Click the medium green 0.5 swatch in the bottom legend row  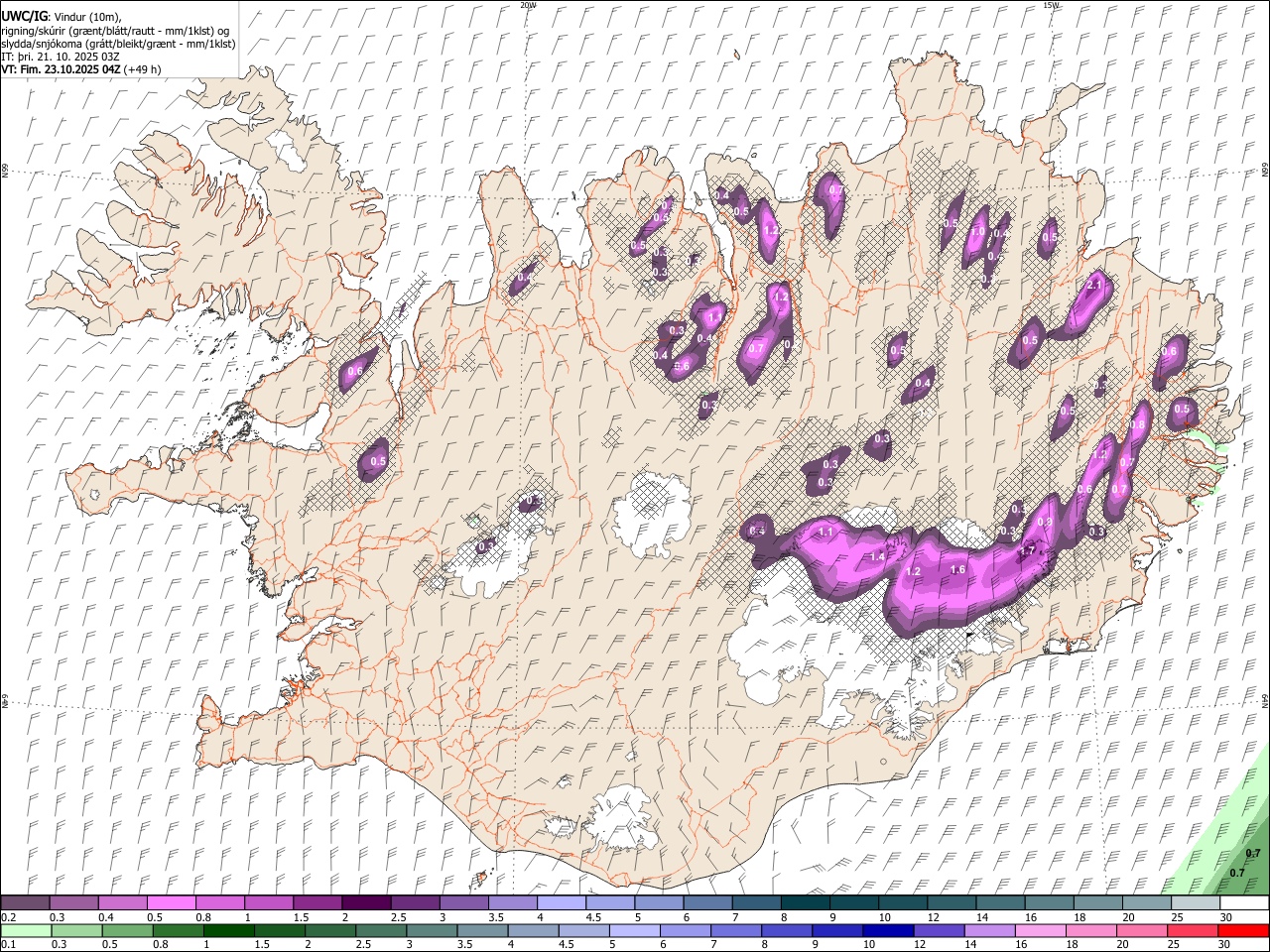tap(128, 930)
